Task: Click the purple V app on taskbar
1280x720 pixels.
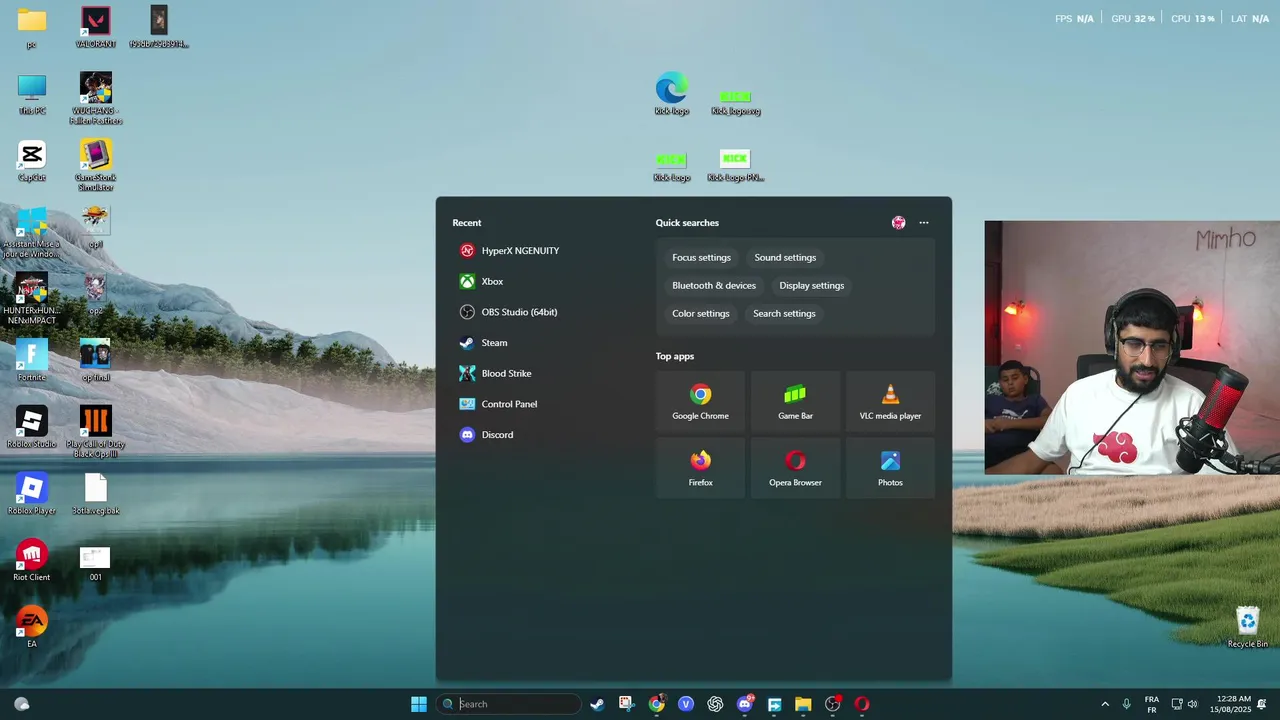Action: (686, 704)
